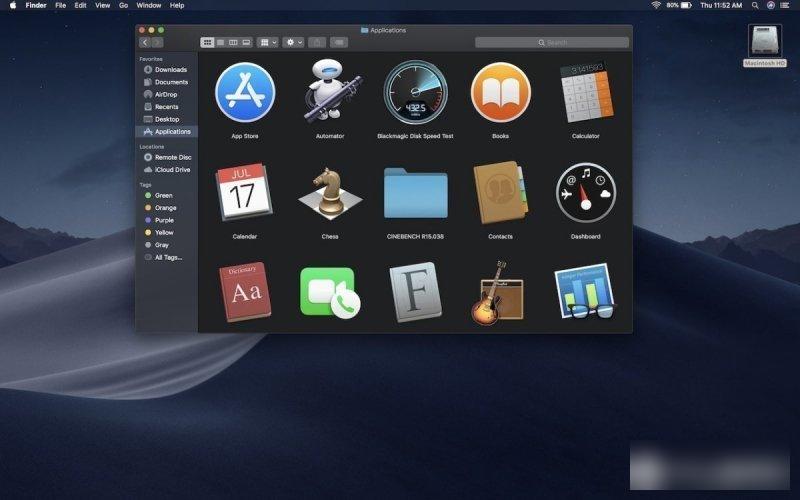The height and width of the screenshot is (500, 800).
Task: Open the Wi-Fi status menu
Action: (x=656, y=5)
